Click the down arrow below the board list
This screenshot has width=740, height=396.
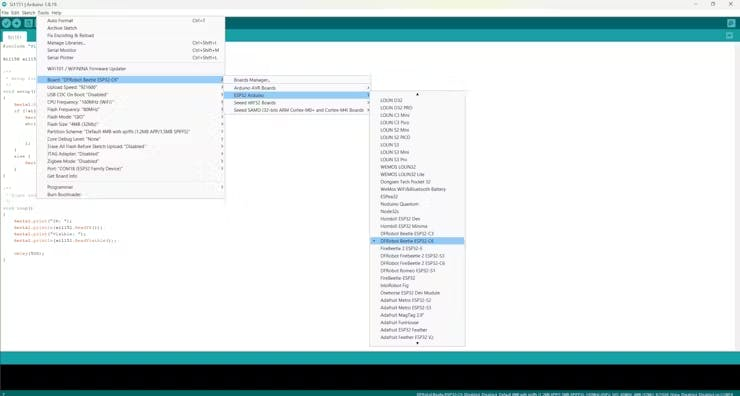click(417, 343)
